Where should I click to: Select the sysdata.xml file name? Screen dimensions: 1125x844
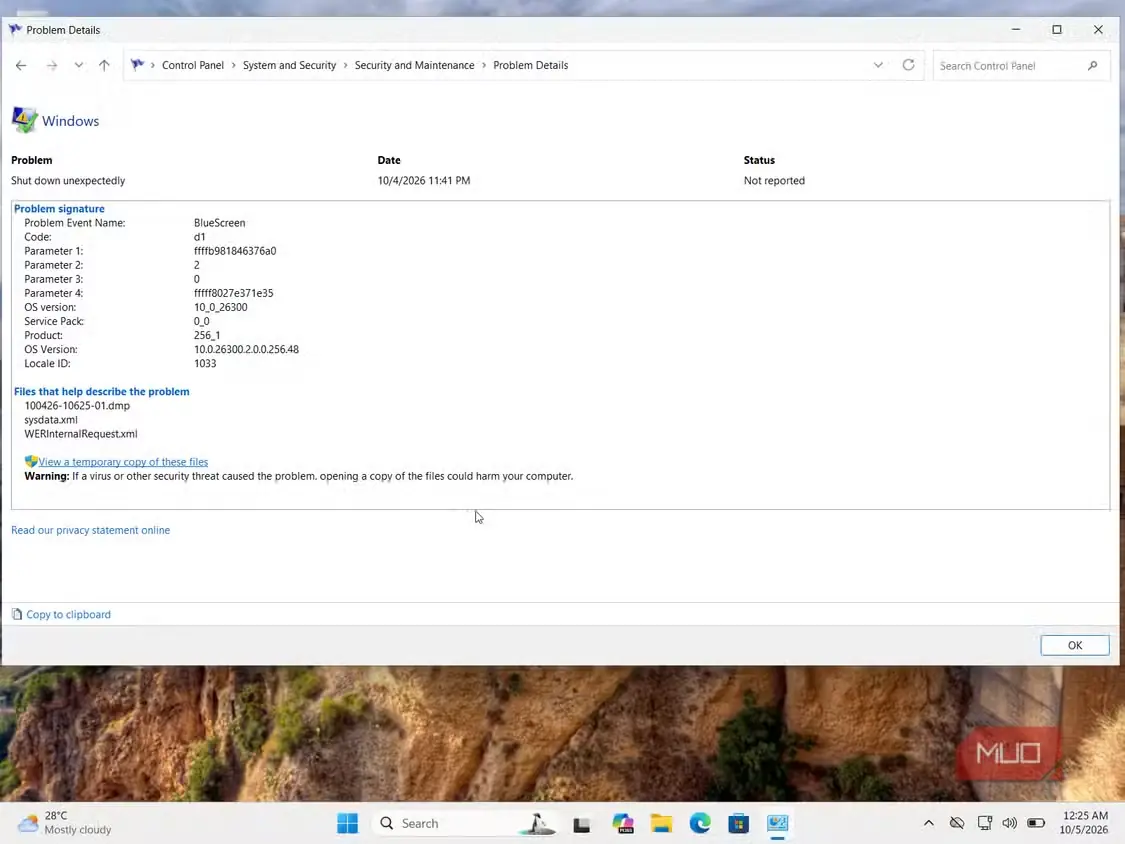point(51,420)
